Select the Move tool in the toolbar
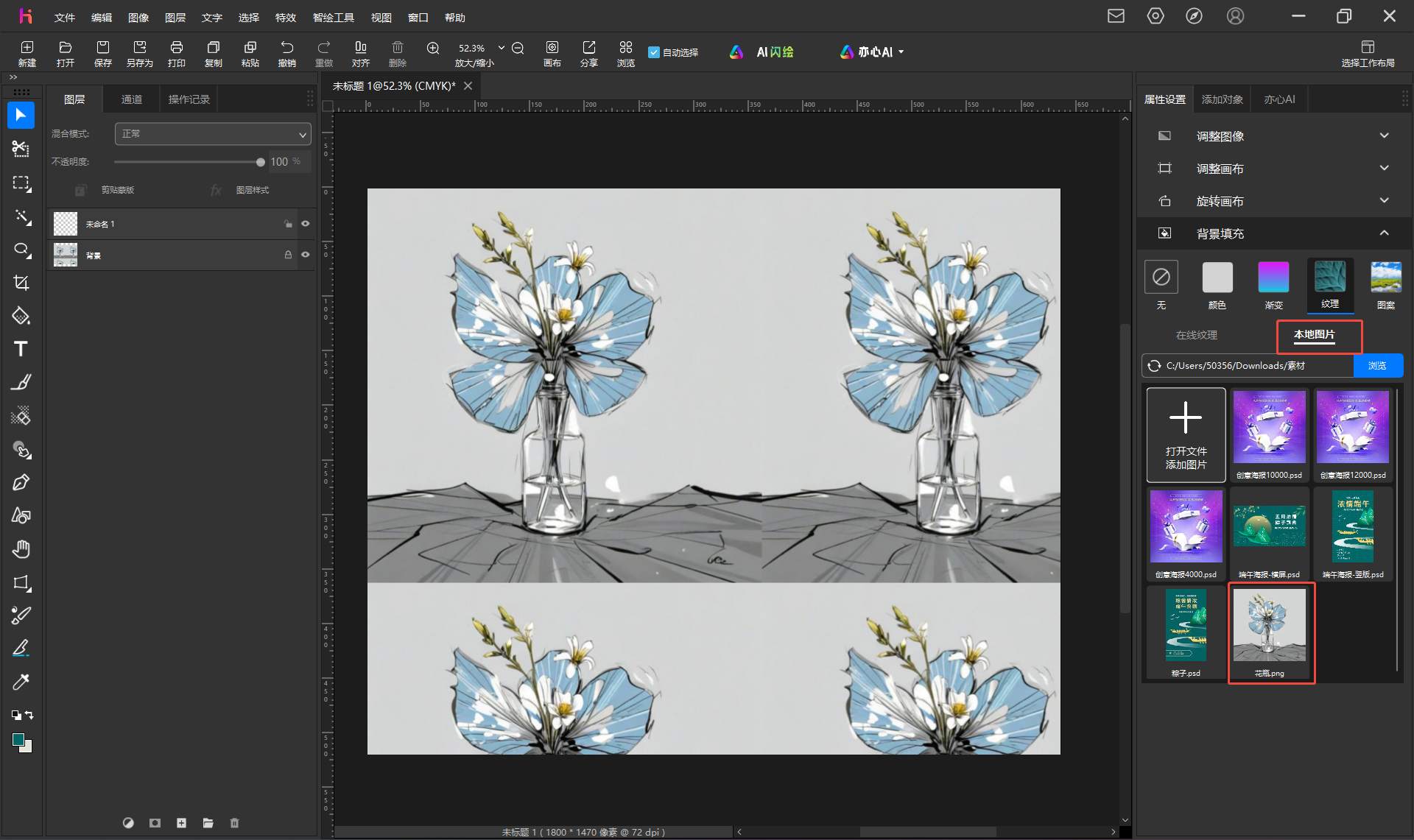Image resolution: width=1414 pixels, height=840 pixels. [x=21, y=116]
